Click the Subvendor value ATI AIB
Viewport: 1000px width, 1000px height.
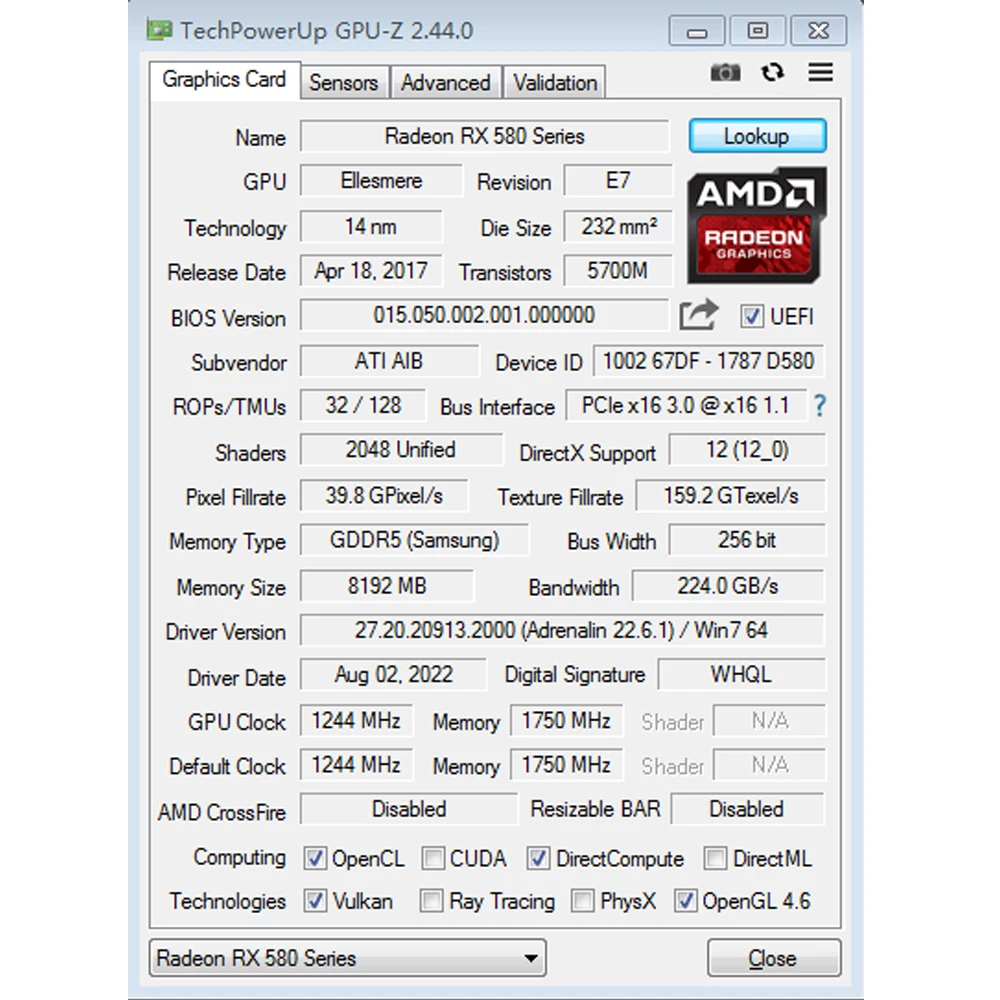pos(389,361)
